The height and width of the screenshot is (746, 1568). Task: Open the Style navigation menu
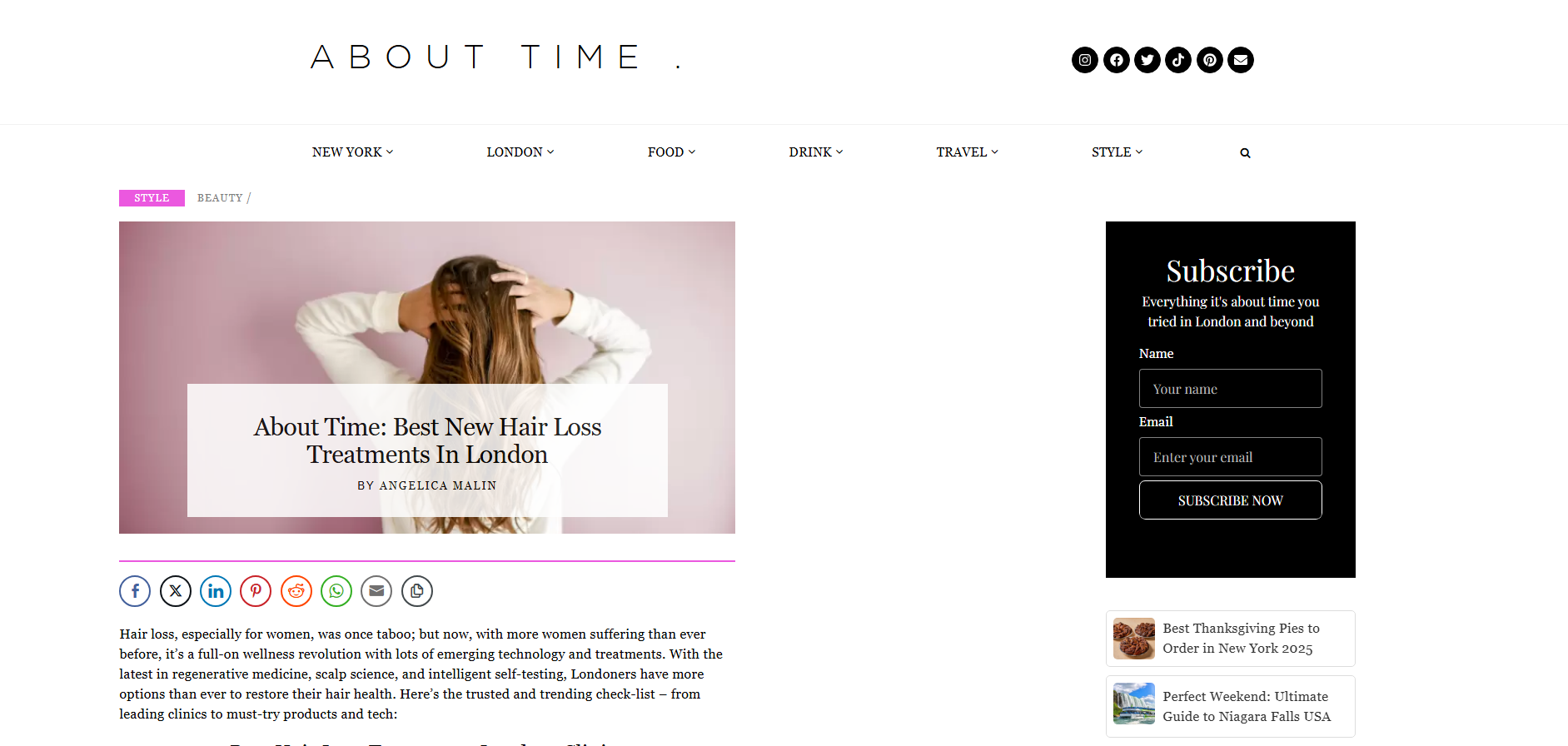[x=1117, y=152]
